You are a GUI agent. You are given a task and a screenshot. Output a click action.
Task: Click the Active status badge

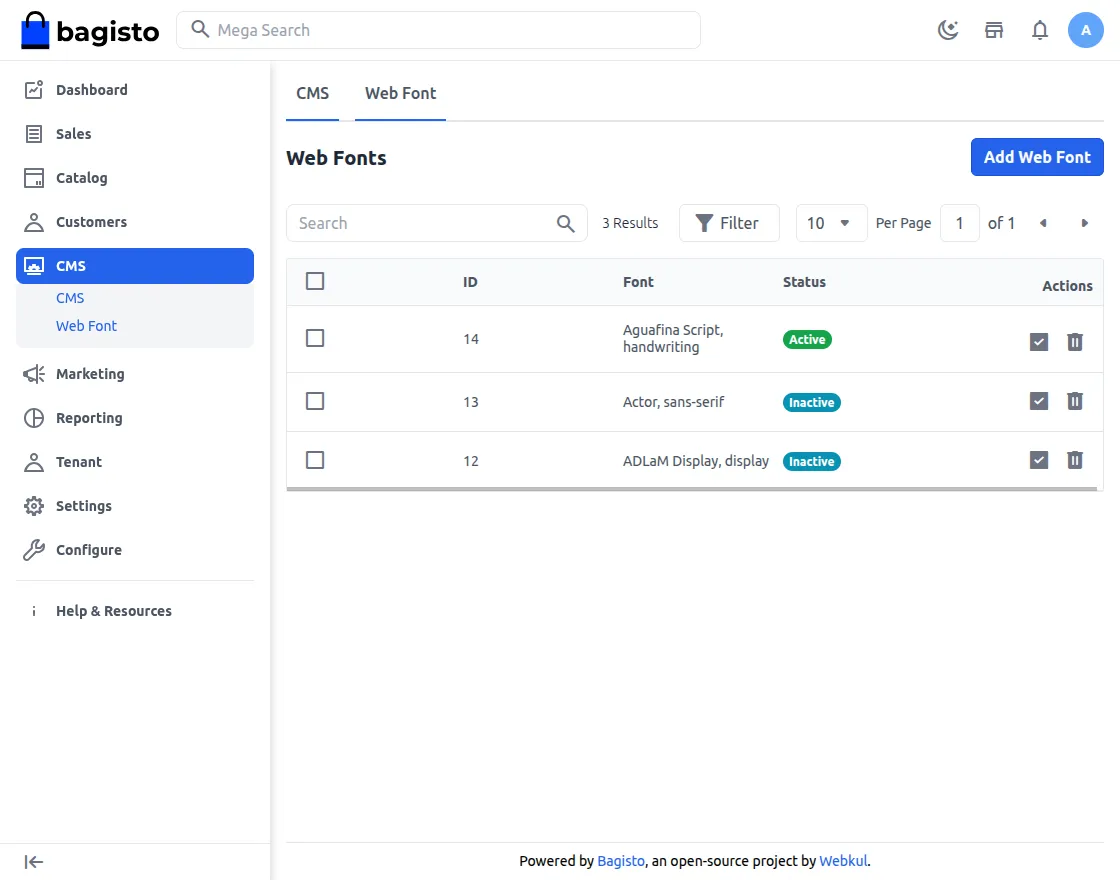click(x=807, y=339)
